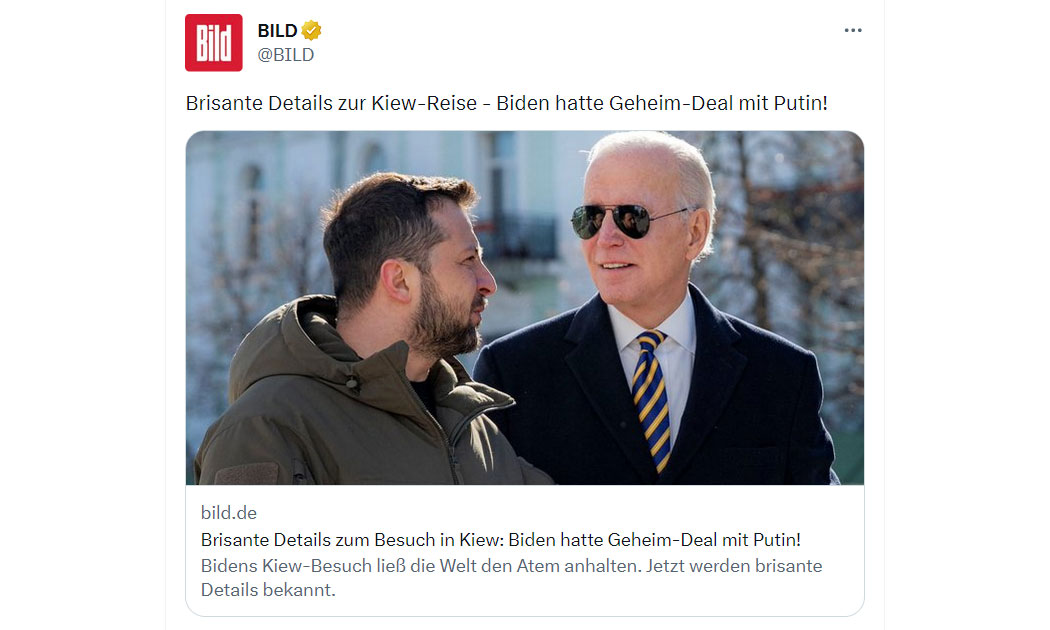
Task: Open the tweet's three-dot more options menu
Action: (852, 30)
